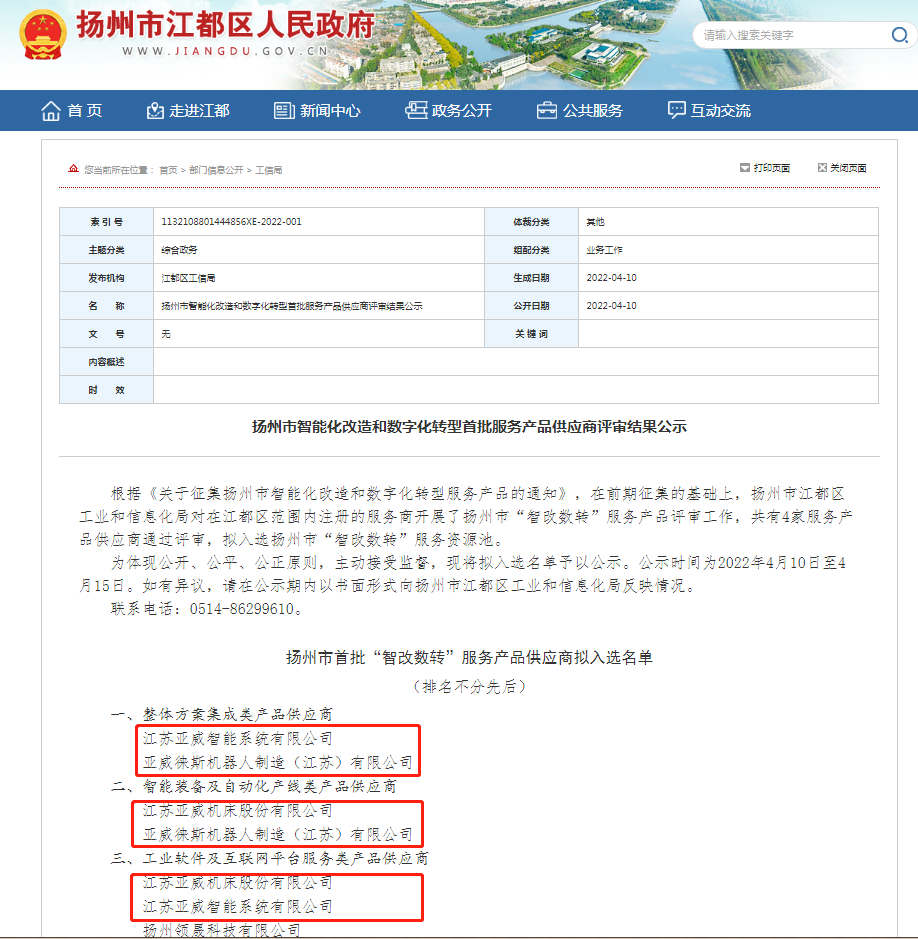Select the 公共服务 navigation item
Image resolution: width=918 pixels, height=939 pixels.
(x=592, y=111)
